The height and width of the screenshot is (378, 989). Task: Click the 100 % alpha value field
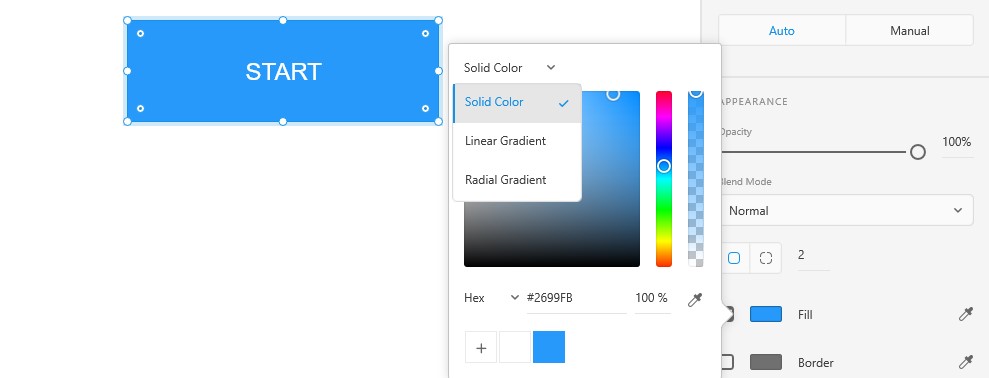click(x=652, y=298)
